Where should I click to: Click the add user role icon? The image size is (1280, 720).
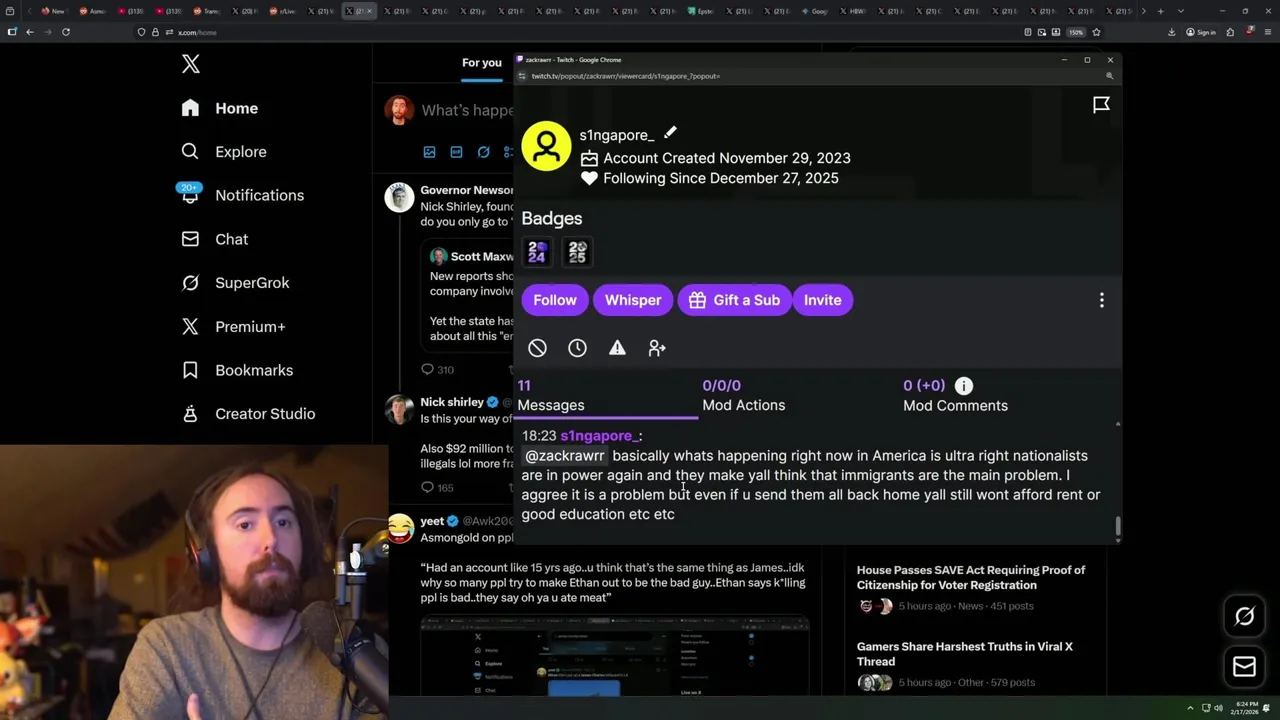tap(657, 348)
